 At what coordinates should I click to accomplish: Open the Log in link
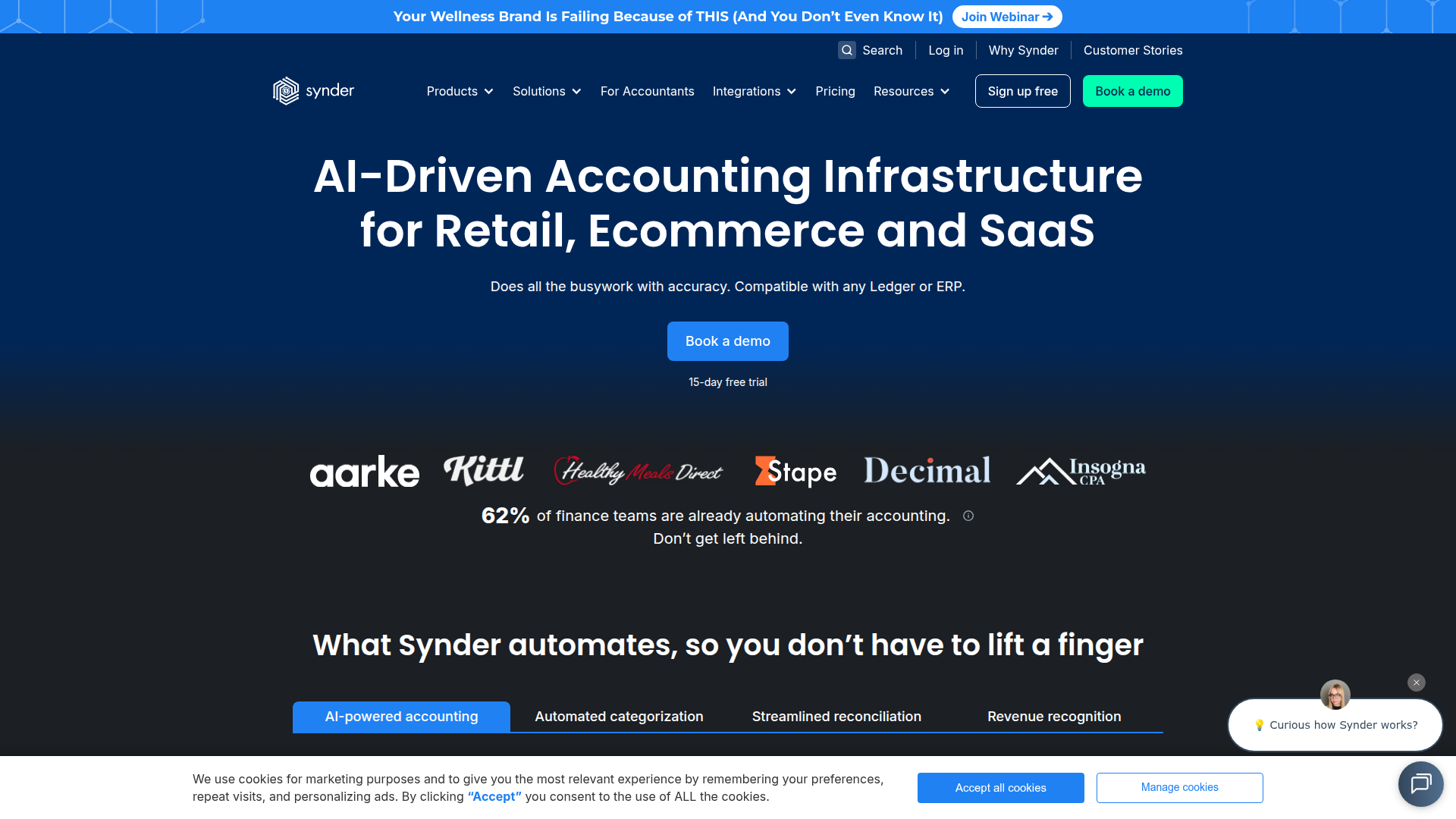946,50
